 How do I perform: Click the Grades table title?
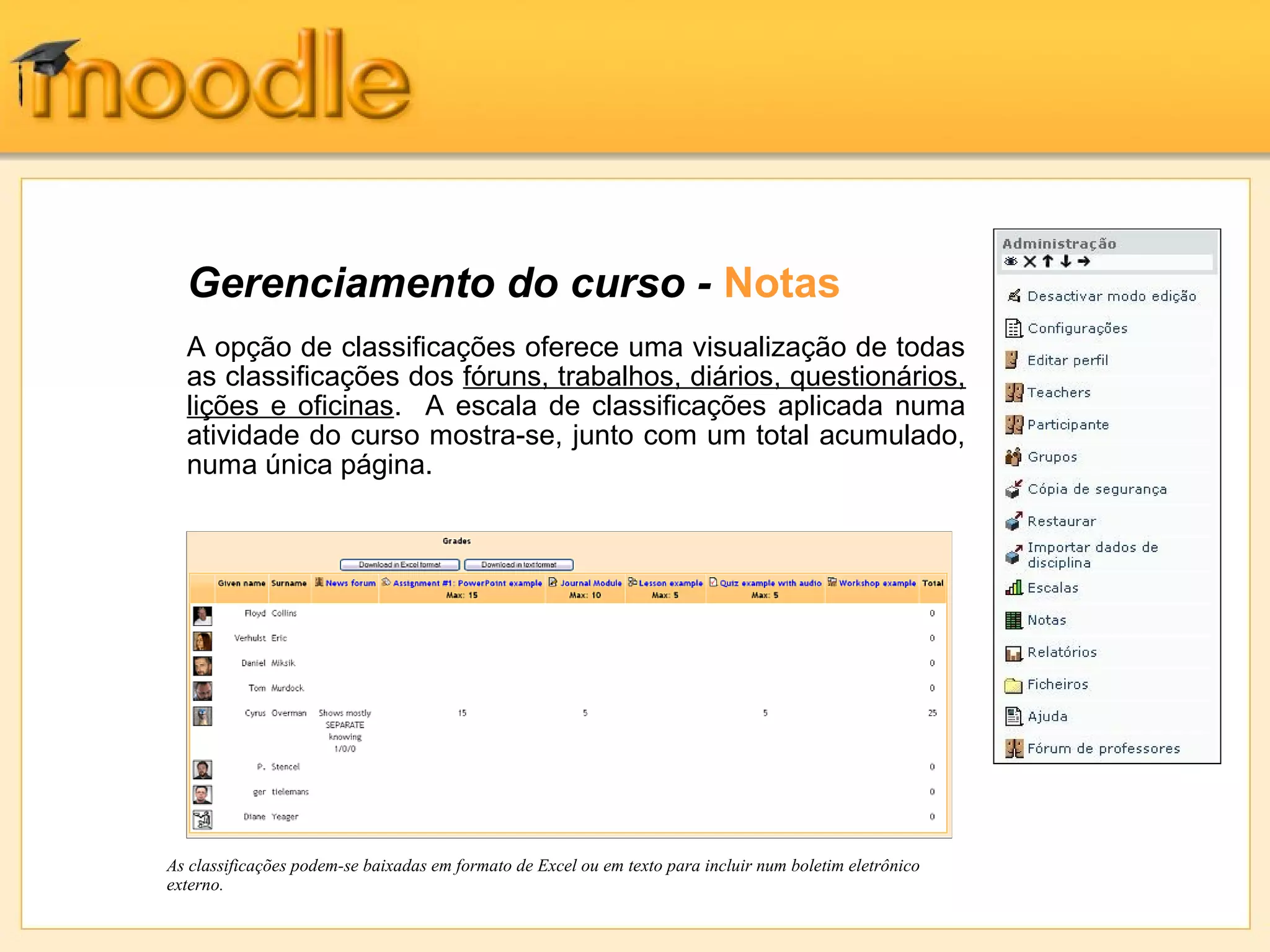pos(456,541)
